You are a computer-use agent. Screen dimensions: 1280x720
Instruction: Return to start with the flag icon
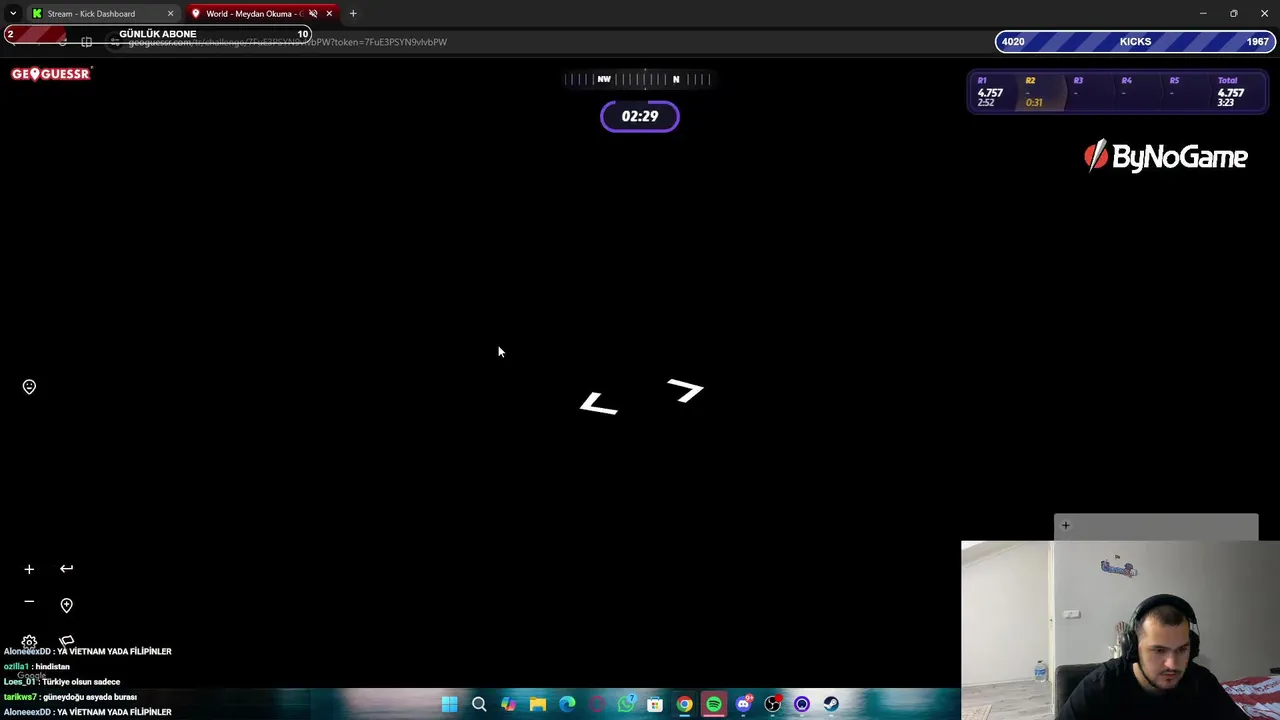(67, 641)
